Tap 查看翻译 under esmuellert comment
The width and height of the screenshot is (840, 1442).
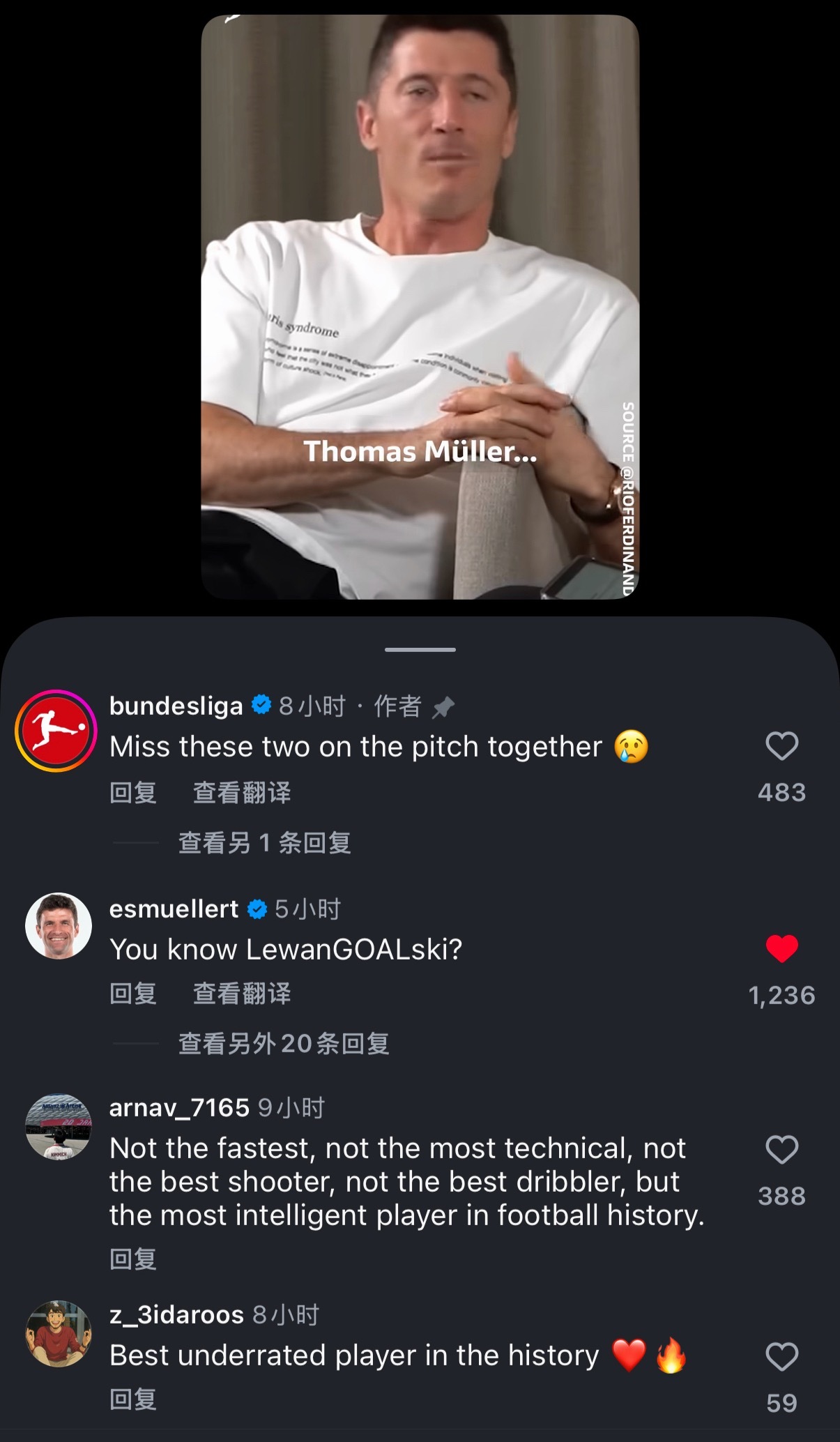(242, 994)
